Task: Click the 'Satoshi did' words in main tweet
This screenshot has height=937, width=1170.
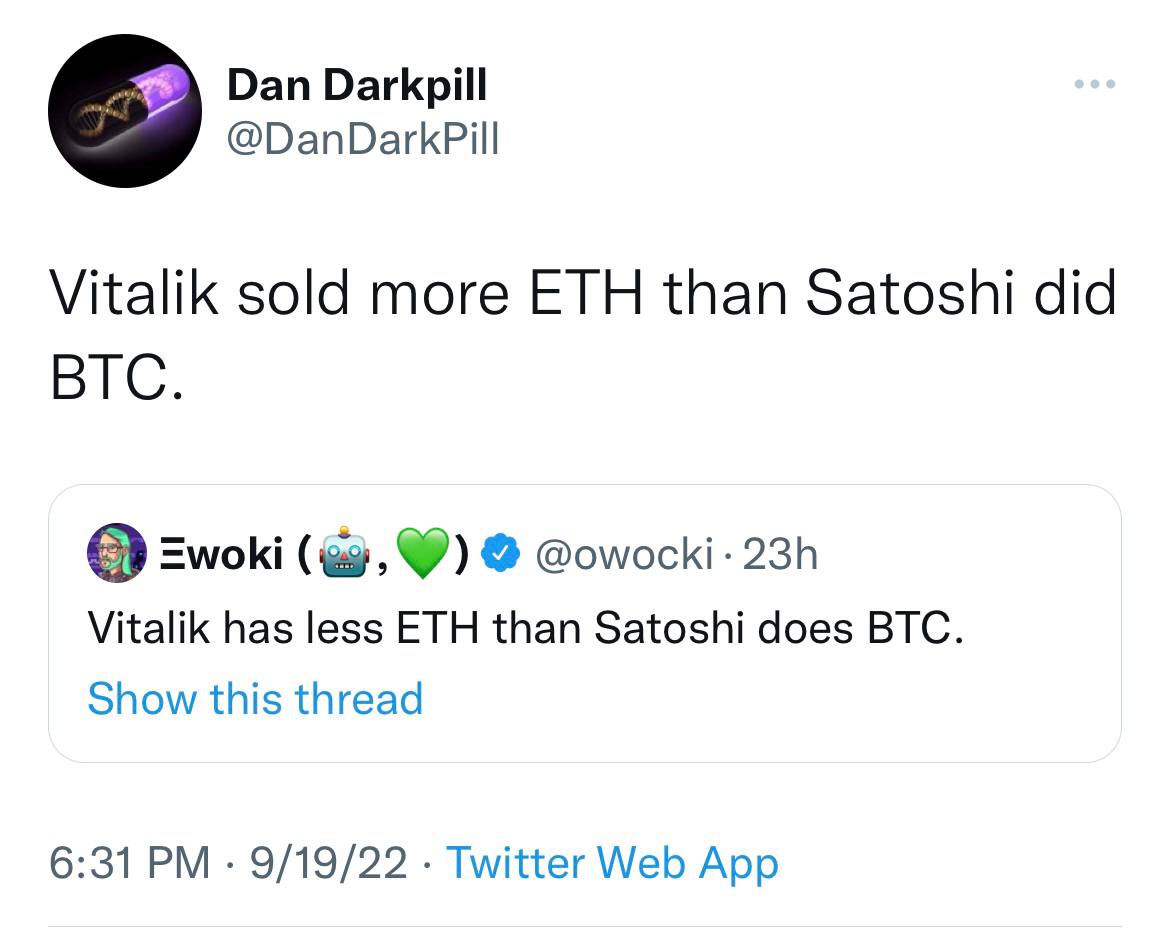Action: 961,292
